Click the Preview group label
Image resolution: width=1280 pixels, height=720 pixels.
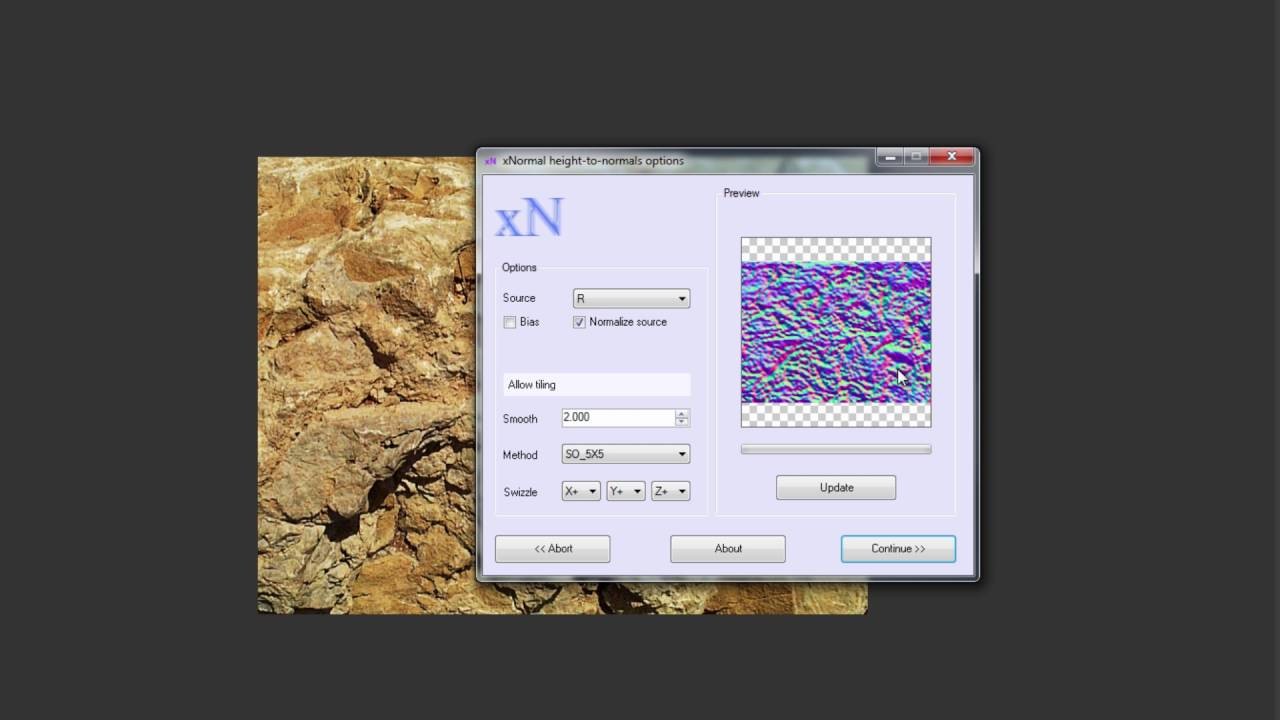coord(741,193)
